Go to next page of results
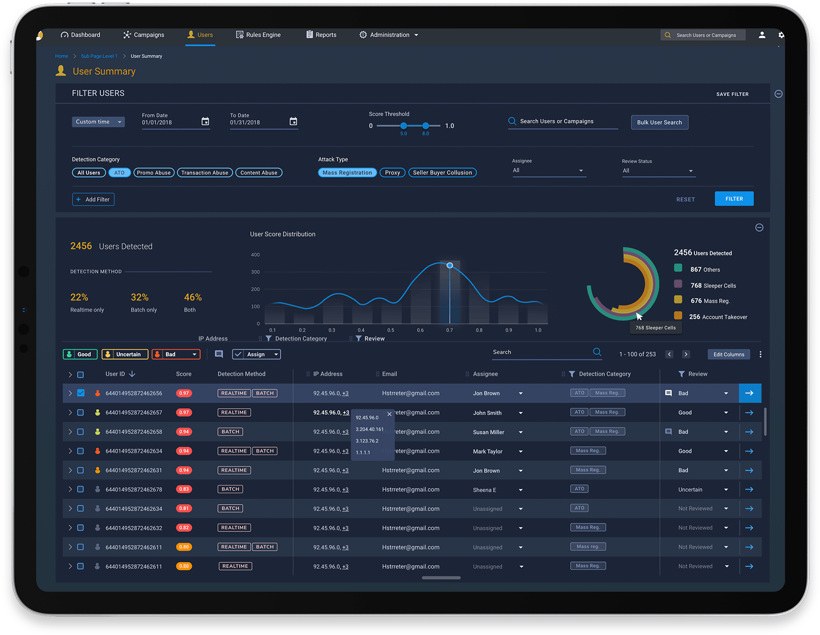 point(685,354)
